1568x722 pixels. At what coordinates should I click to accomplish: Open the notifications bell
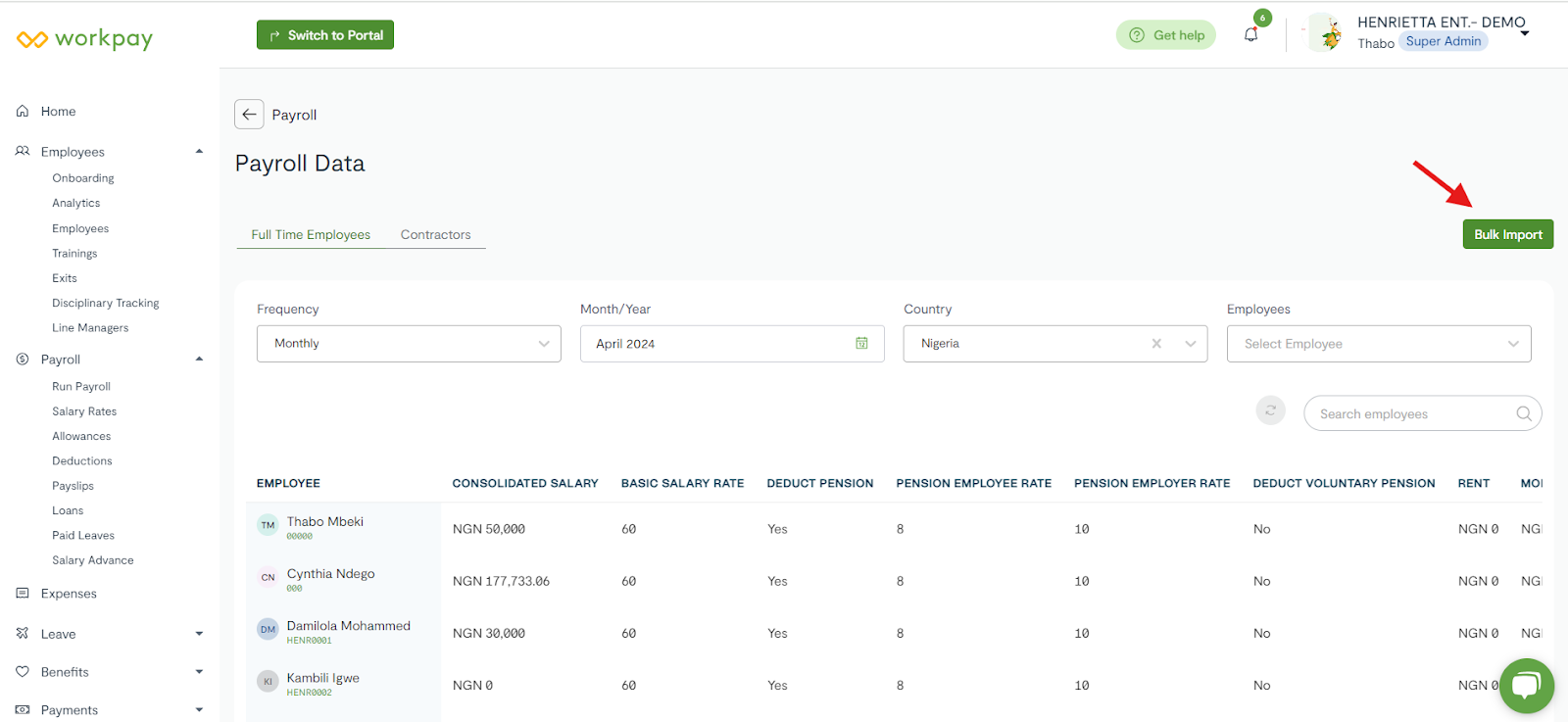(x=1250, y=35)
